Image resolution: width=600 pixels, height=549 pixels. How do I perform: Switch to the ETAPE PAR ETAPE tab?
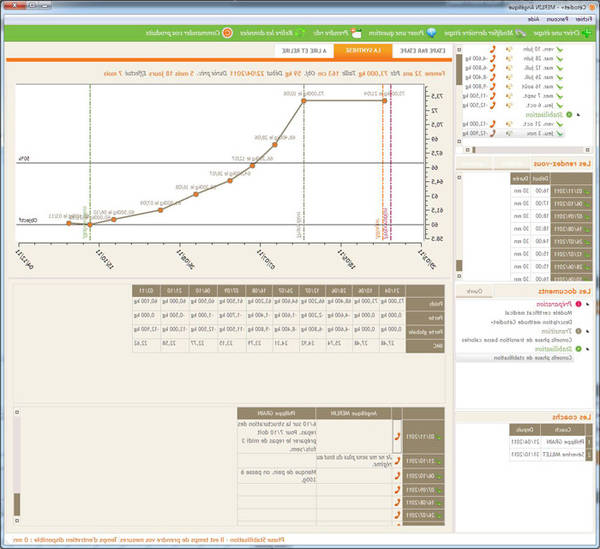tap(422, 51)
